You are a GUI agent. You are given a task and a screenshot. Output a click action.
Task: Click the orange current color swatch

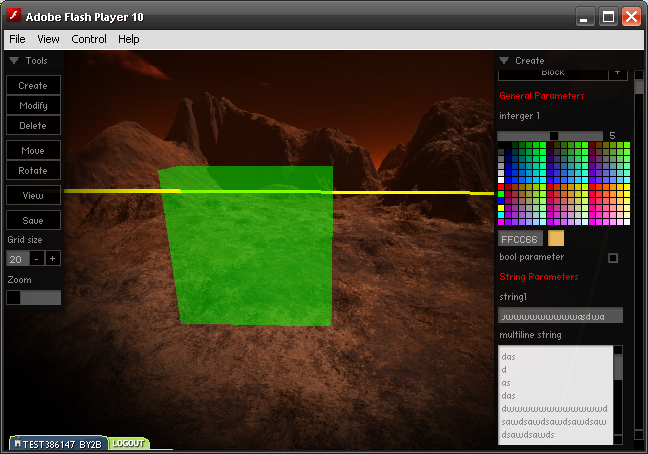pyautogui.click(x=556, y=238)
